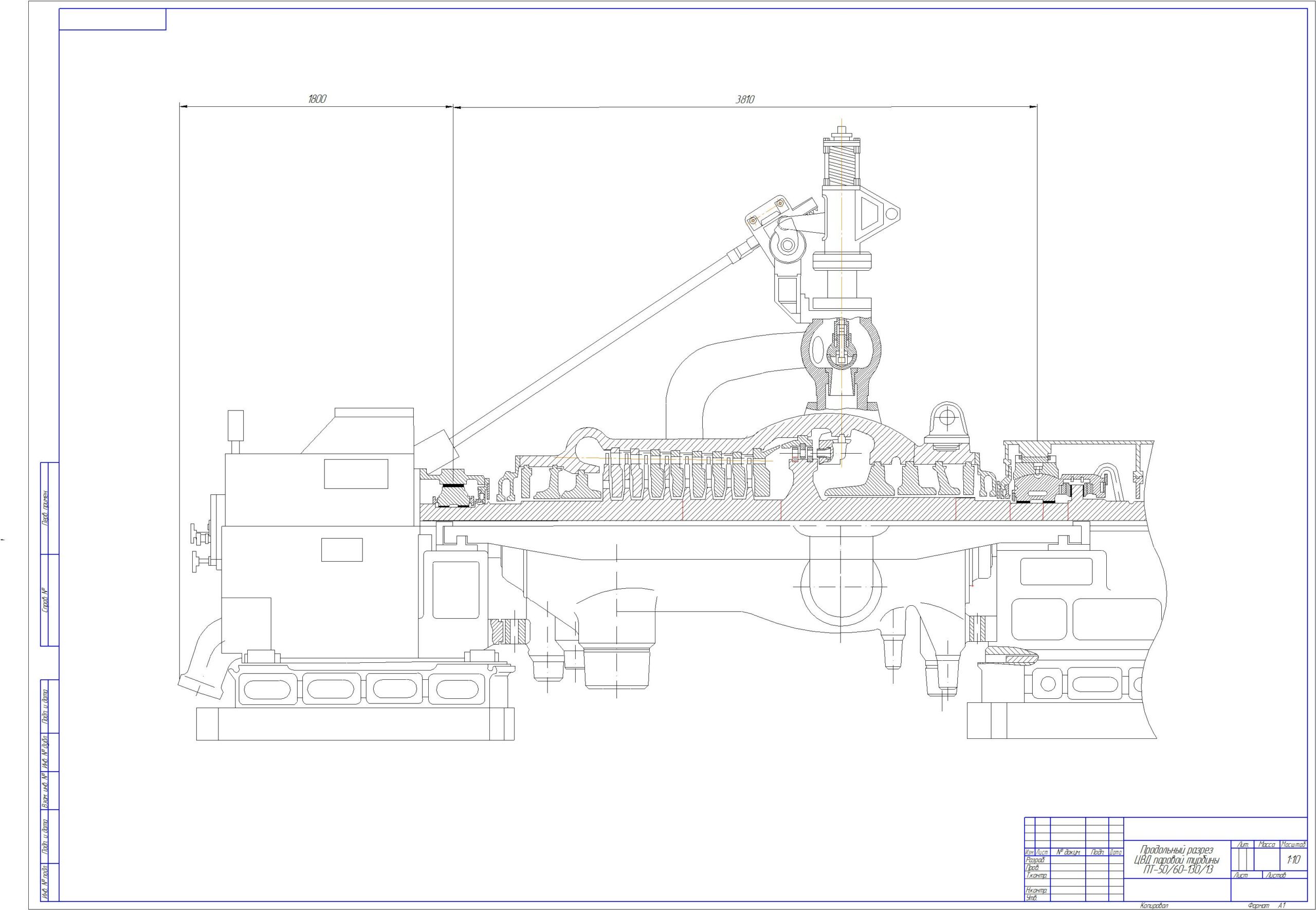Click the "Разраб." row label

pyautogui.click(x=1035, y=860)
